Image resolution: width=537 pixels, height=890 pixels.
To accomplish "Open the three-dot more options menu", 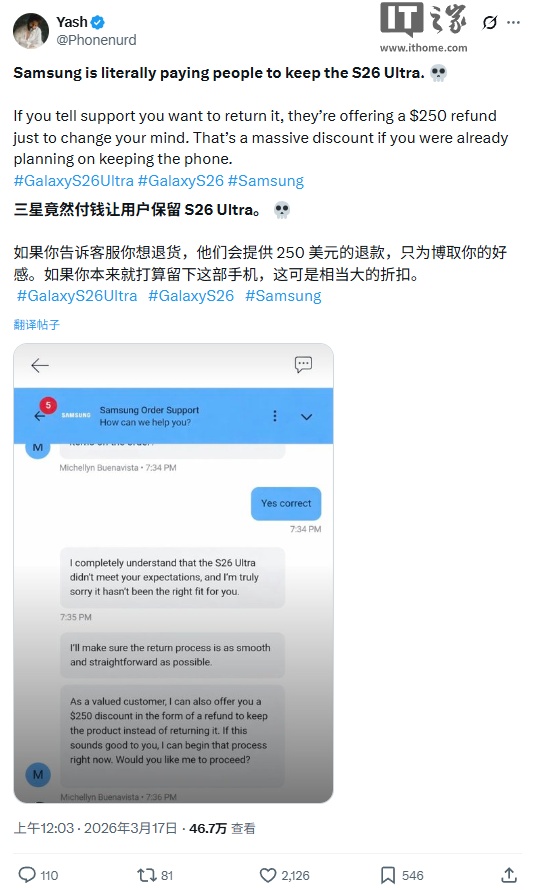I will tap(513, 23).
